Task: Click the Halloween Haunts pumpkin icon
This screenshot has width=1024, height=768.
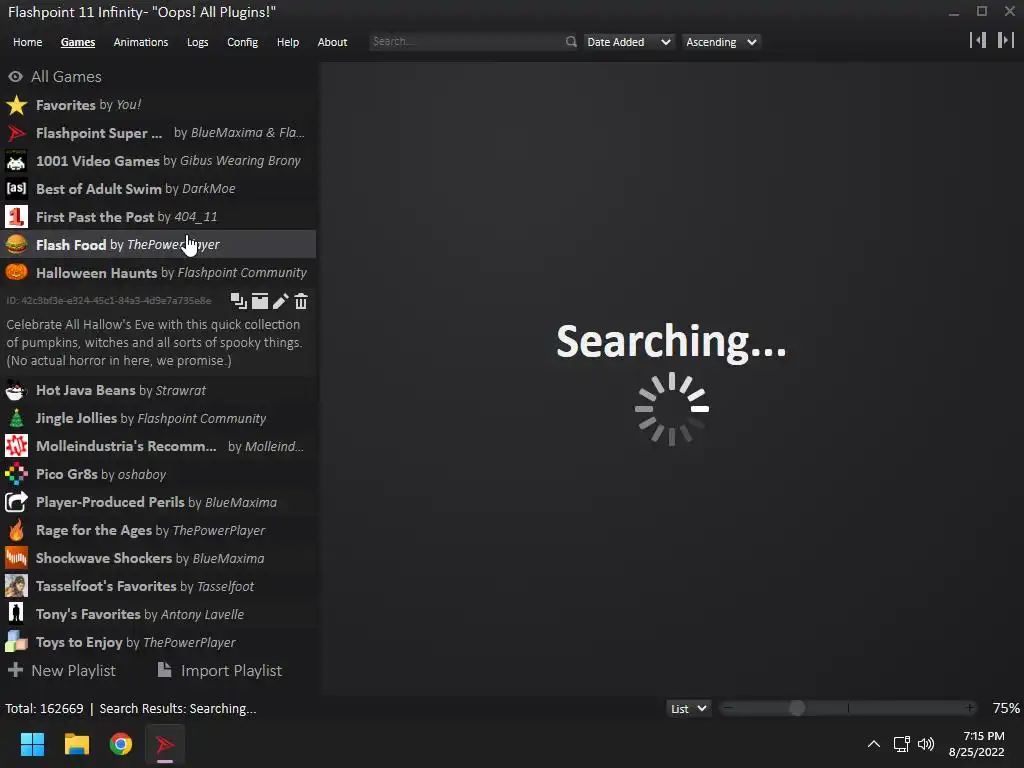Action: [x=16, y=272]
